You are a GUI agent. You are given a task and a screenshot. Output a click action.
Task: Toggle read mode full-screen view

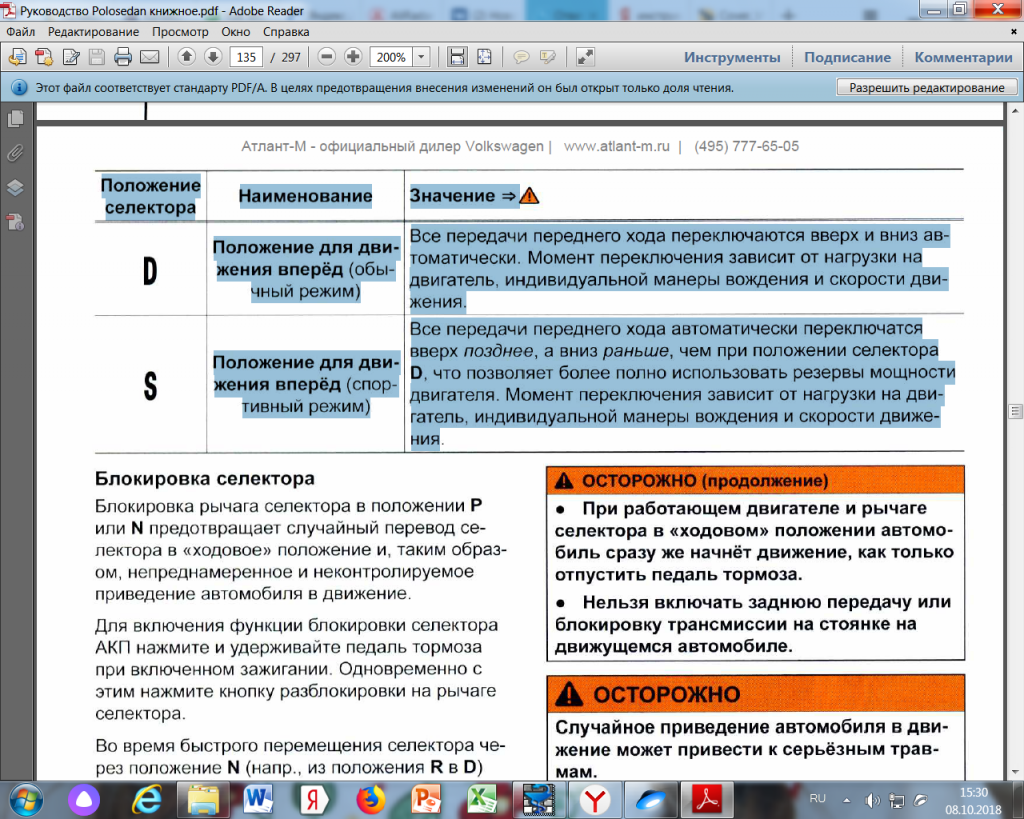[586, 57]
